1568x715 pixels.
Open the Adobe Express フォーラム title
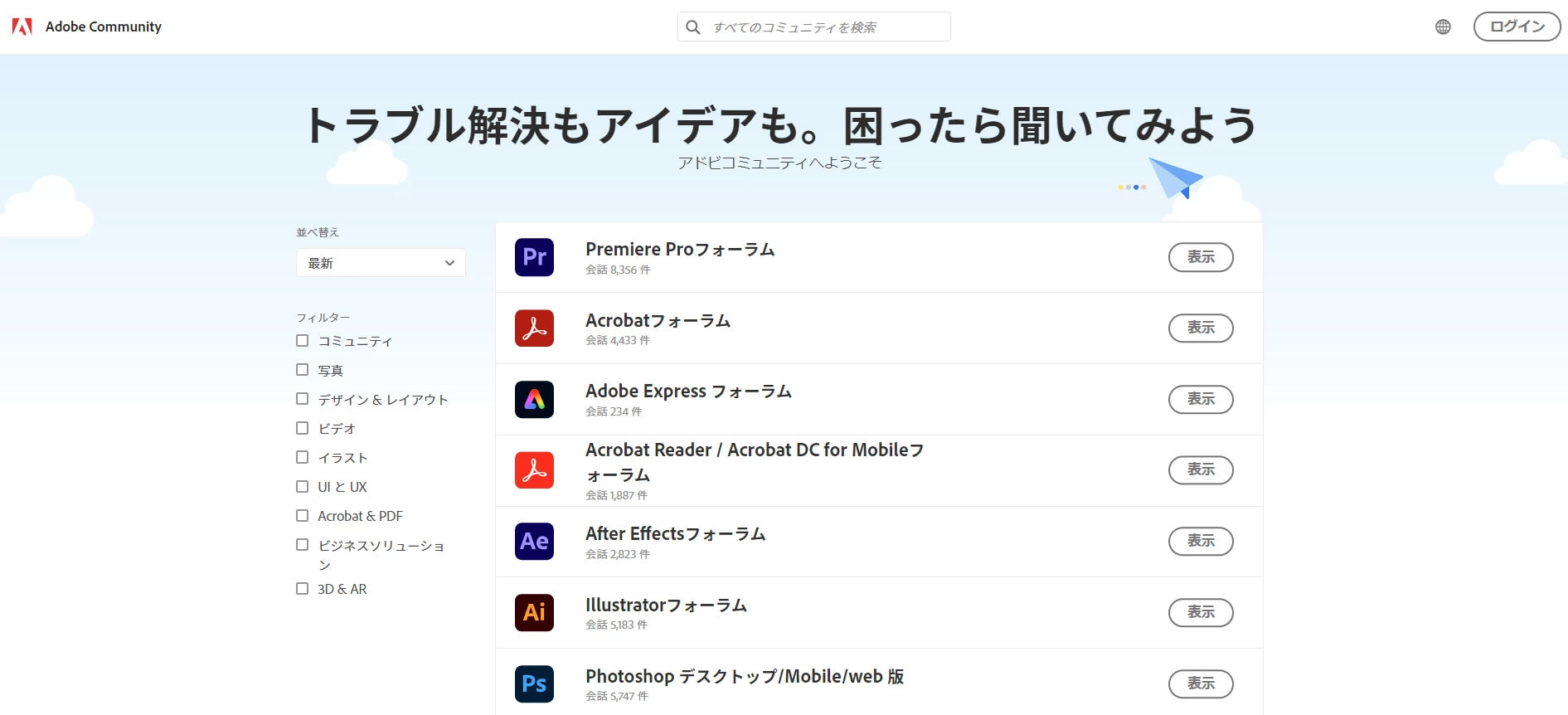688,391
